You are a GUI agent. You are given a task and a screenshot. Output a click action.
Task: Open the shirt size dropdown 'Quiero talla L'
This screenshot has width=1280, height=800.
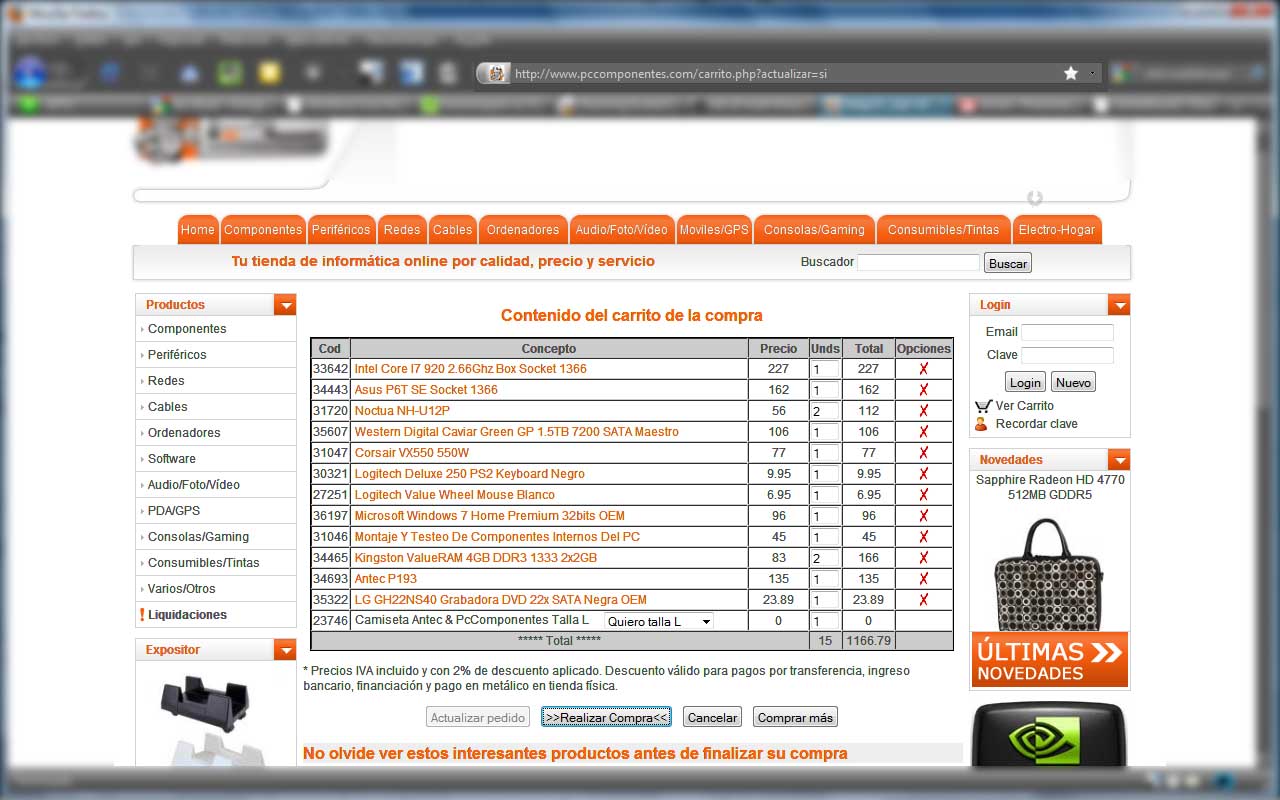tap(658, 621)
